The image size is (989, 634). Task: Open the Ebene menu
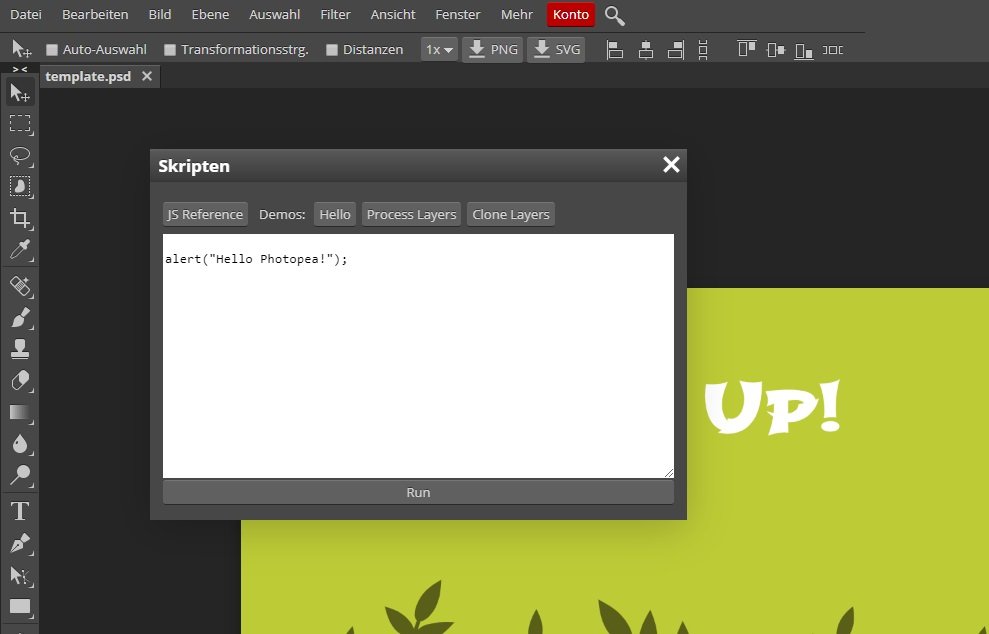pyautogui.click(x=210, y=15)
